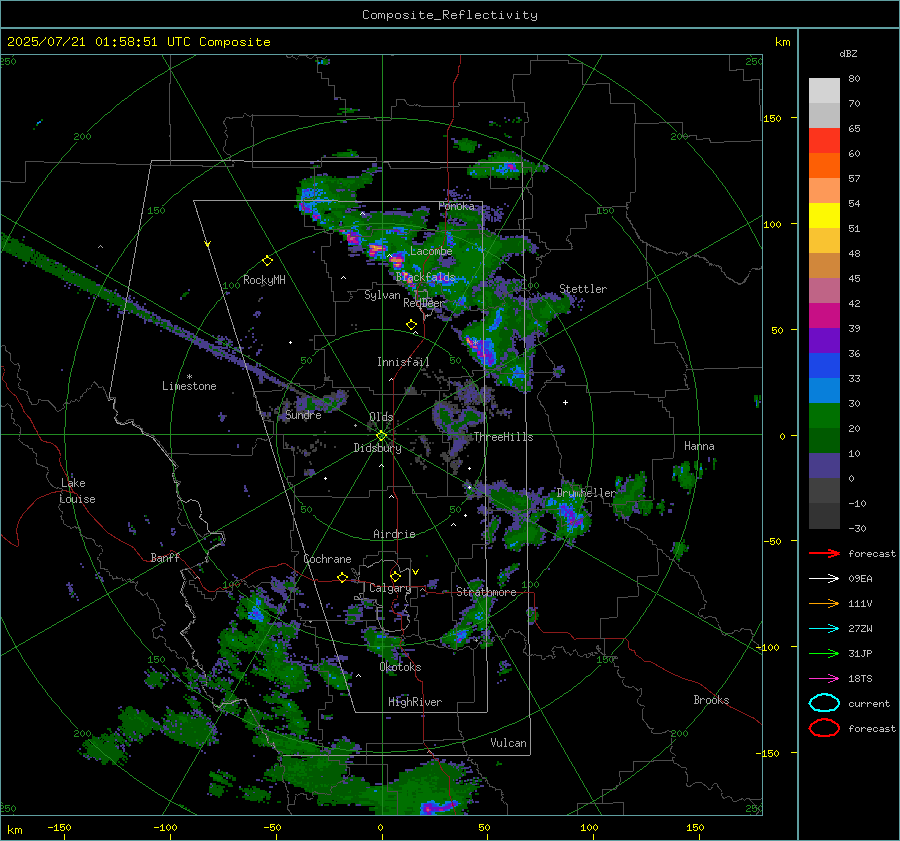This screenshot has height=841, width=900.
Task: Select the 80 dBZ light gray swatch
Action: point(824,91)
